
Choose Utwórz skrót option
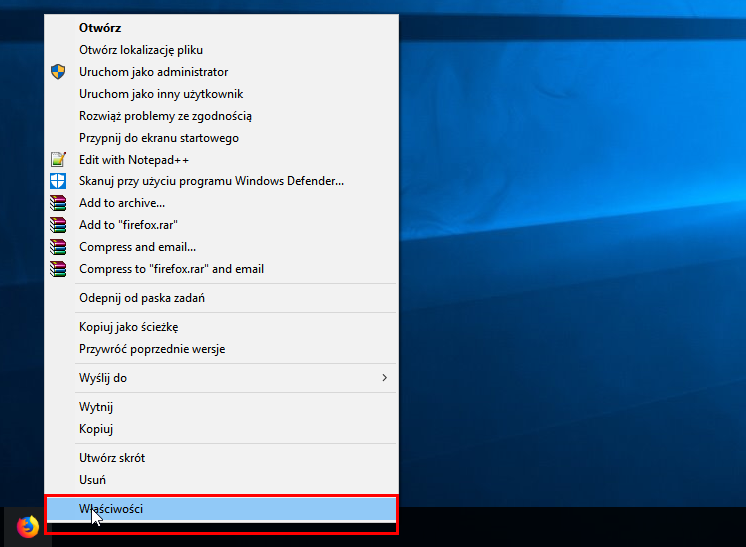pos(221,458)
